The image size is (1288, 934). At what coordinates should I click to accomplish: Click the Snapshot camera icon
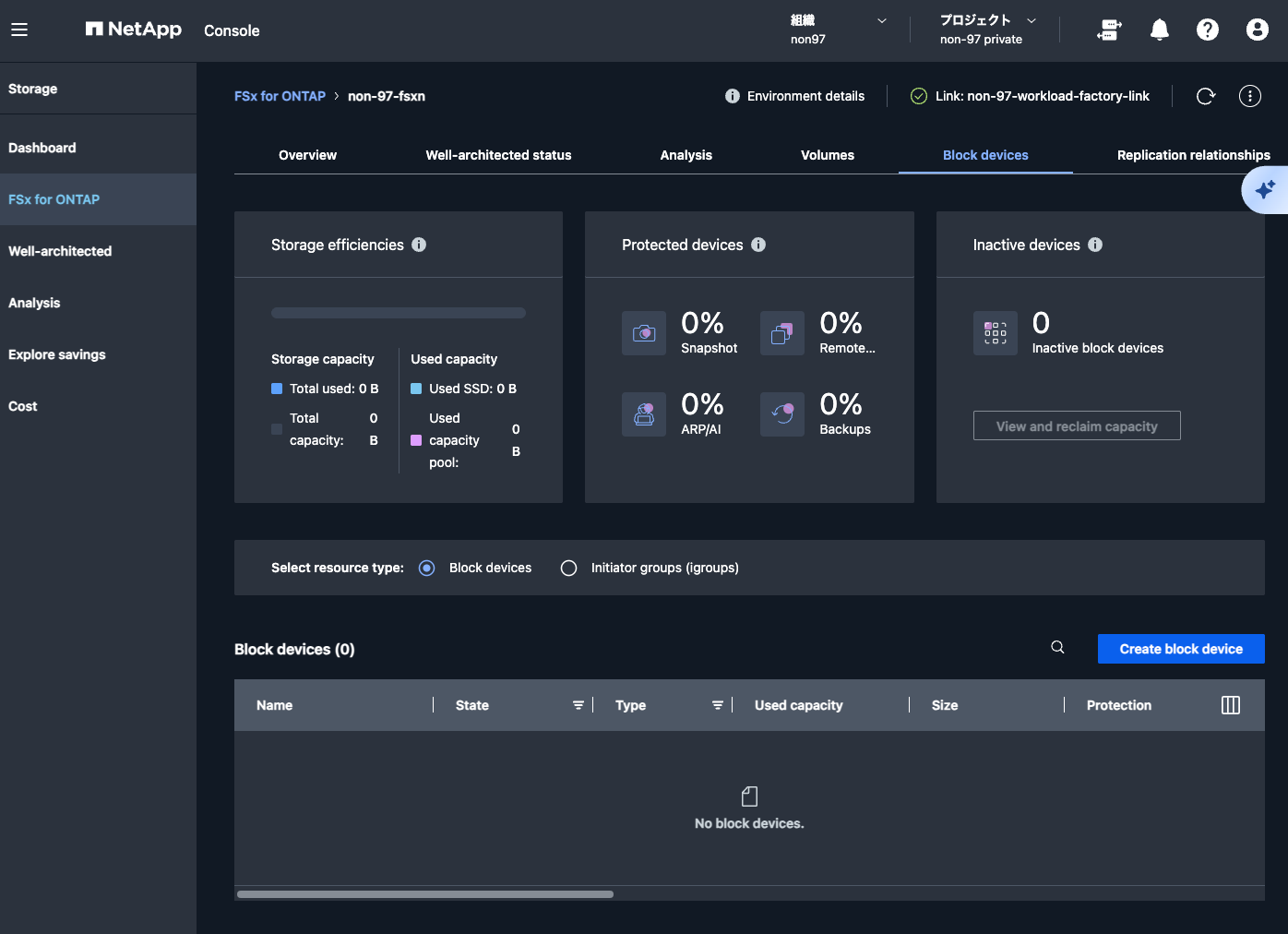644,333
